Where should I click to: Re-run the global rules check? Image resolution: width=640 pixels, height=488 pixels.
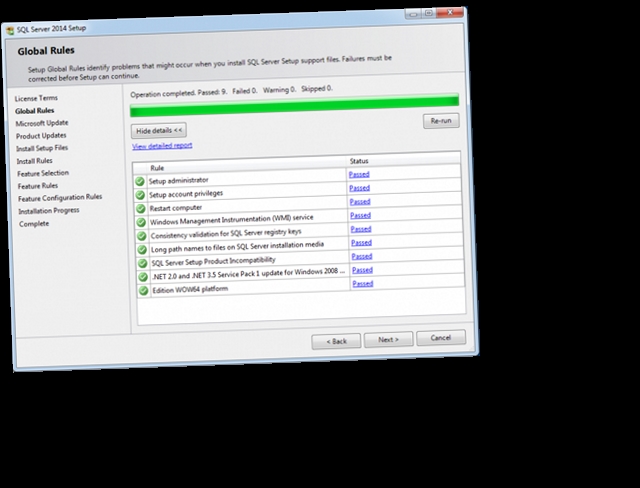point(441,121)
